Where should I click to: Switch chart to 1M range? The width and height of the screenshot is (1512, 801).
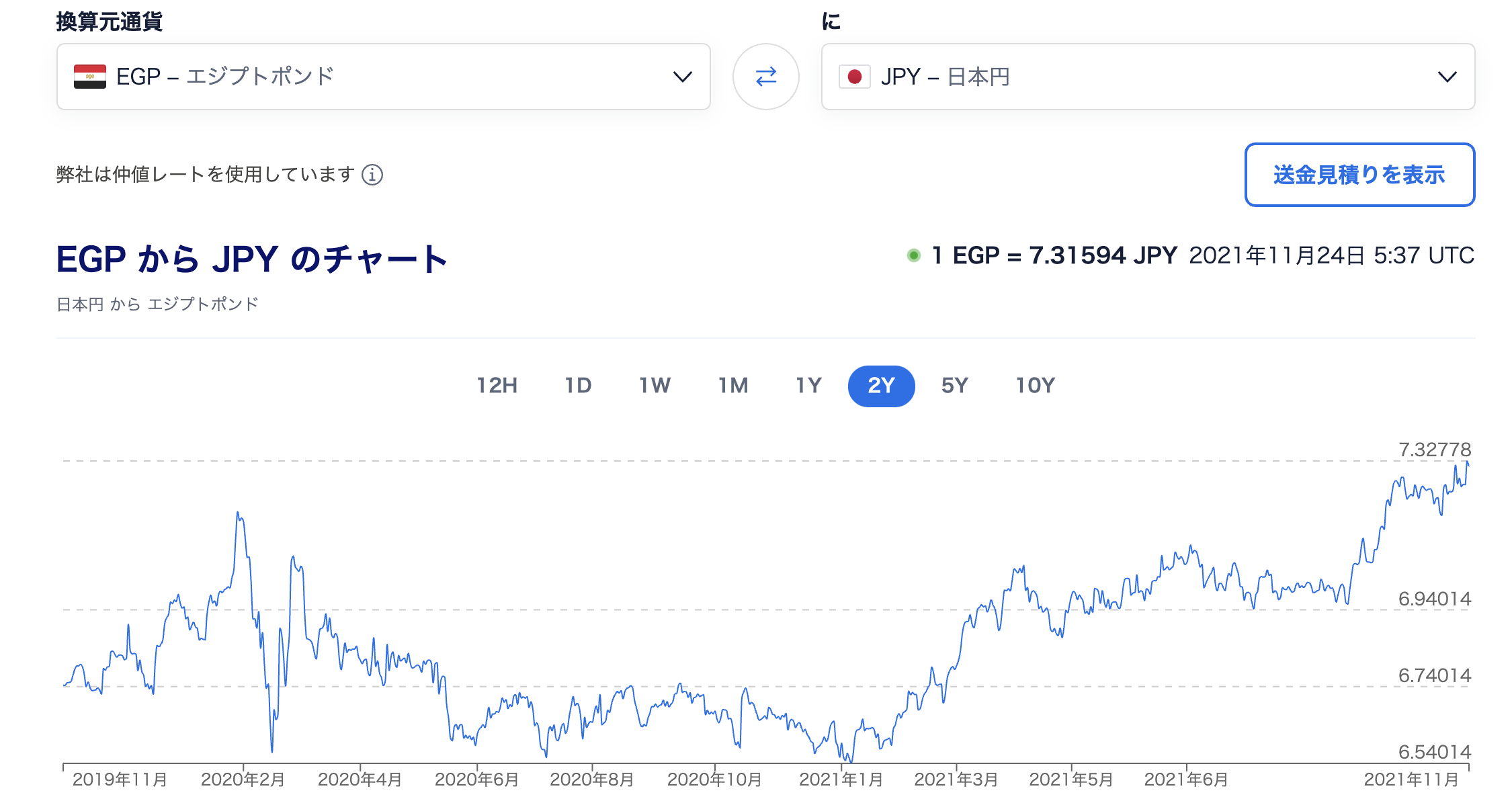coord(733,386)
